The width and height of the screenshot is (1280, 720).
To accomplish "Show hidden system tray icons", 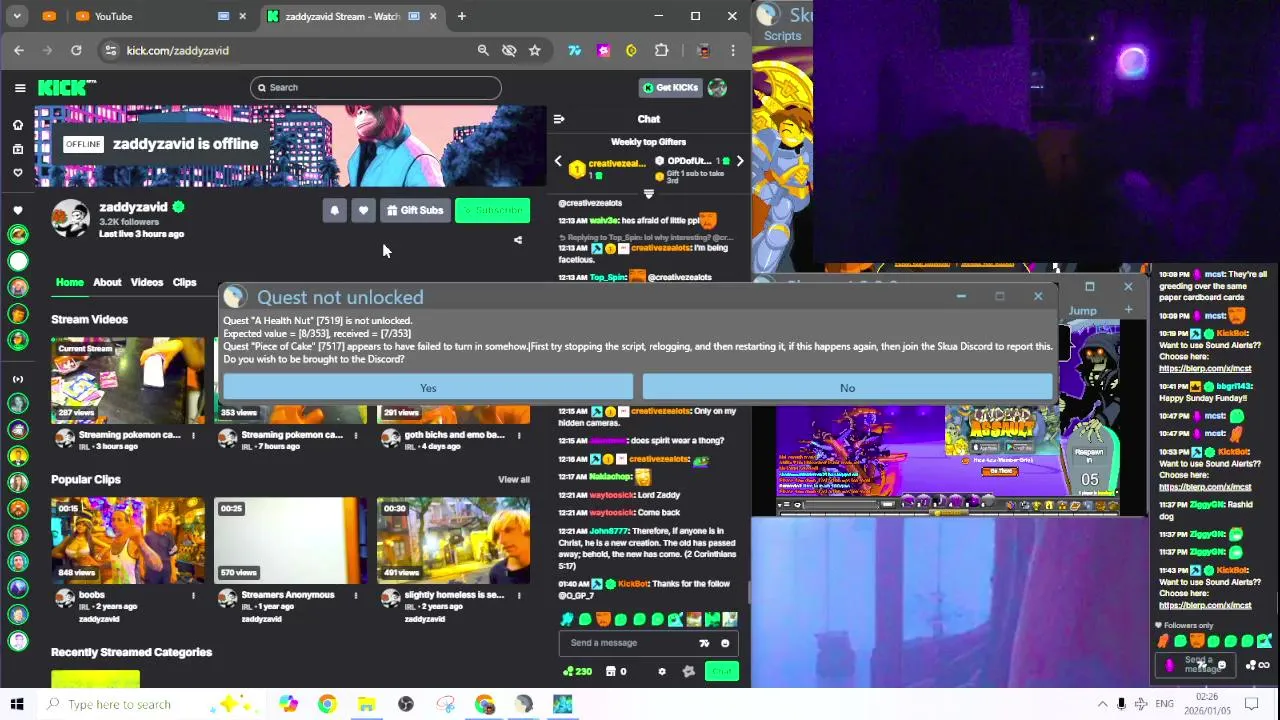I will click(x=1102, y=704).
